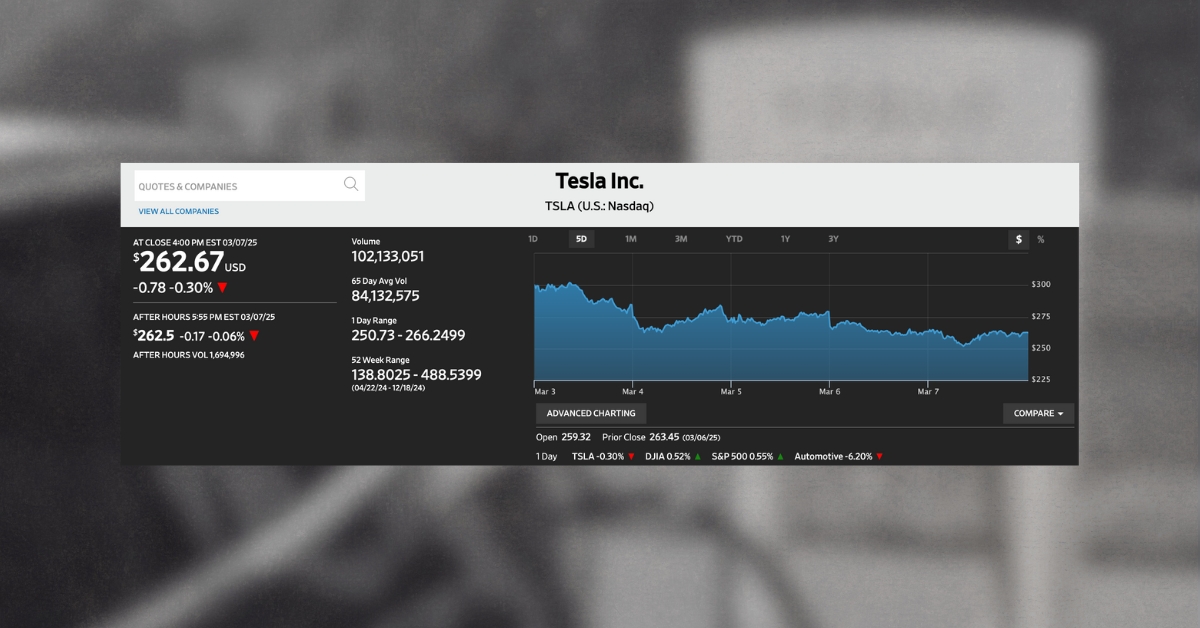Click the after hours price 262.5
1200x628 pixels.
point(155,336)
